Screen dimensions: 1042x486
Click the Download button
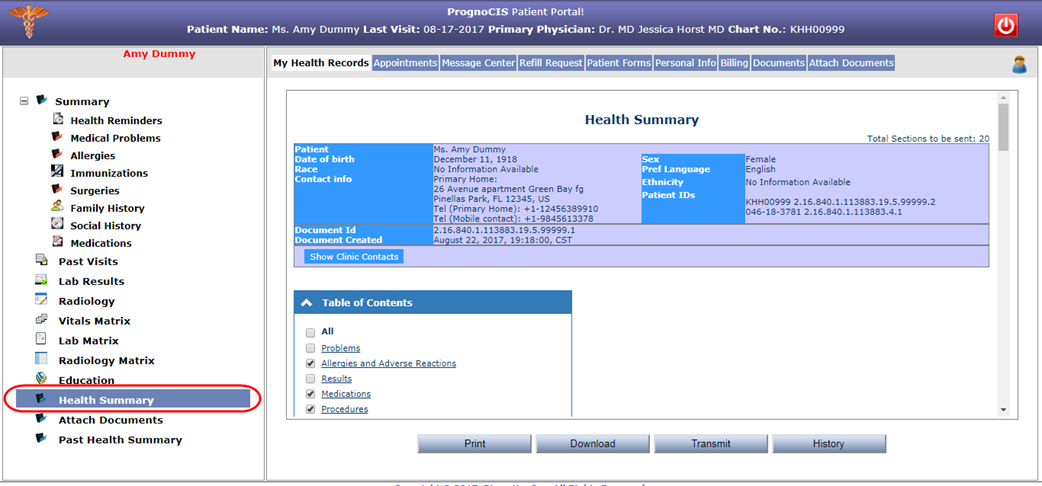pos(593,443)
